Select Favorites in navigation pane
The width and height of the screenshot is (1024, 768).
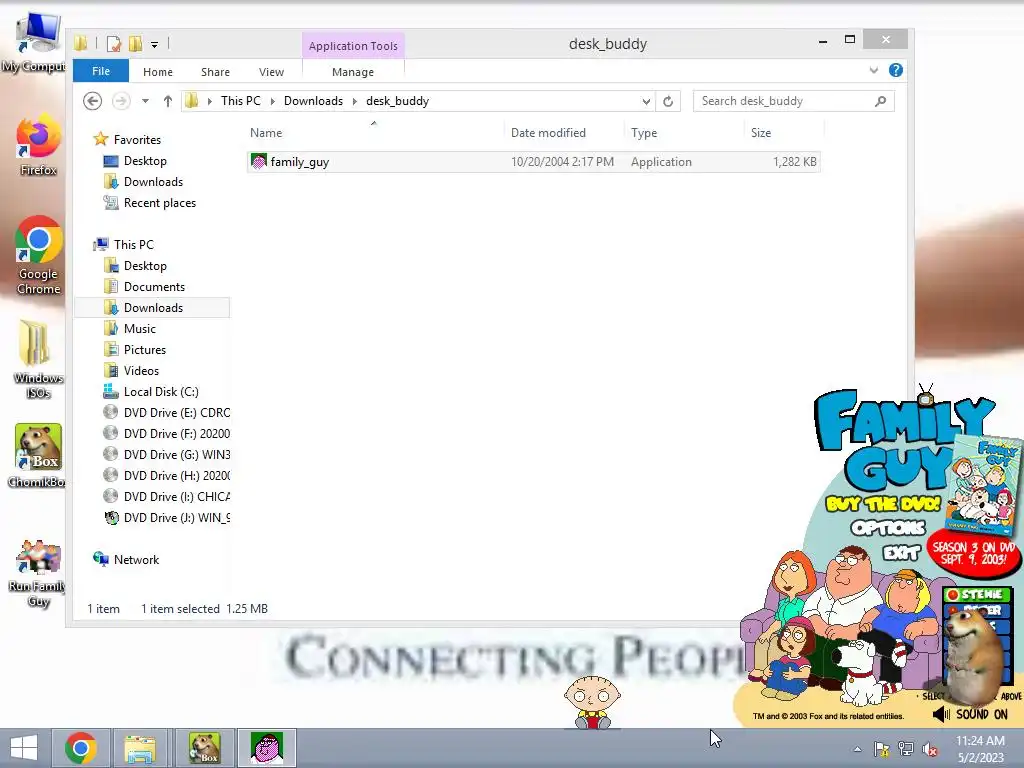point(127,140)
